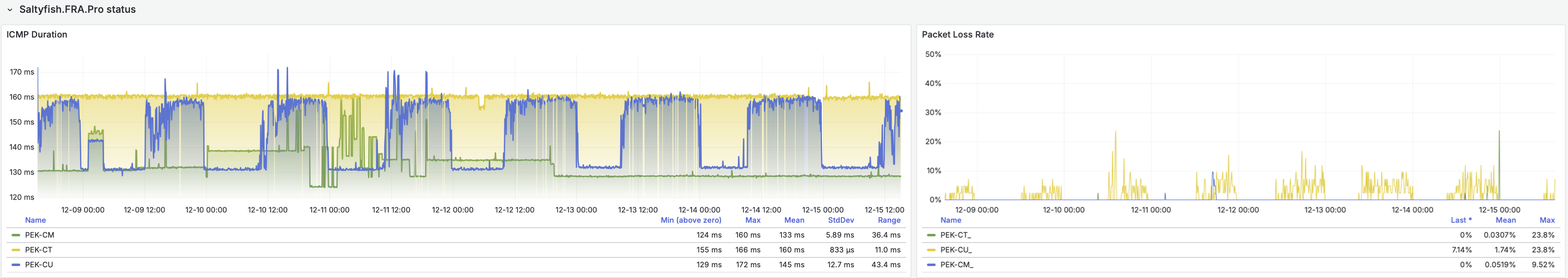The width and height of the screenshot is (1568, 278).
Task: Click the yellow PEK-CU_ color swatch
Action: pyautogui.click(x=931, y=250)
